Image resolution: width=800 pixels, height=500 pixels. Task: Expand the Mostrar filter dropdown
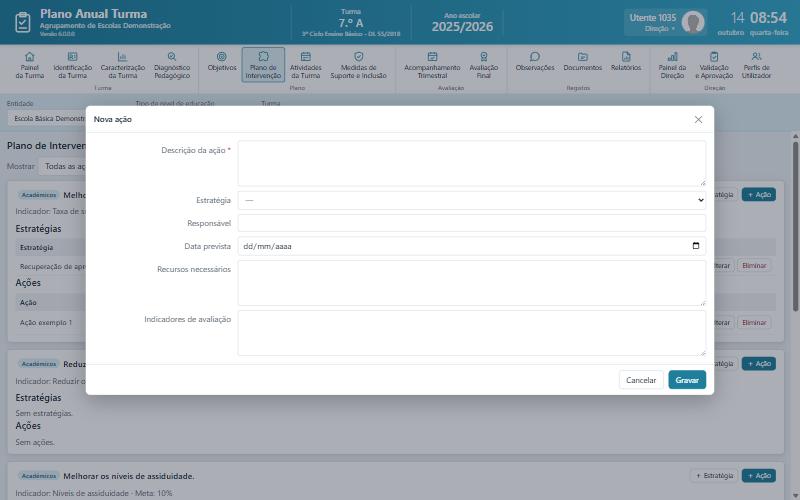64,166
